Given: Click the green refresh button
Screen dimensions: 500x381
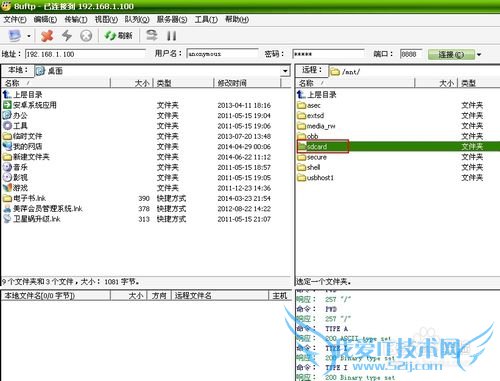Looking at the screenshot, I should tap(118, 35).
